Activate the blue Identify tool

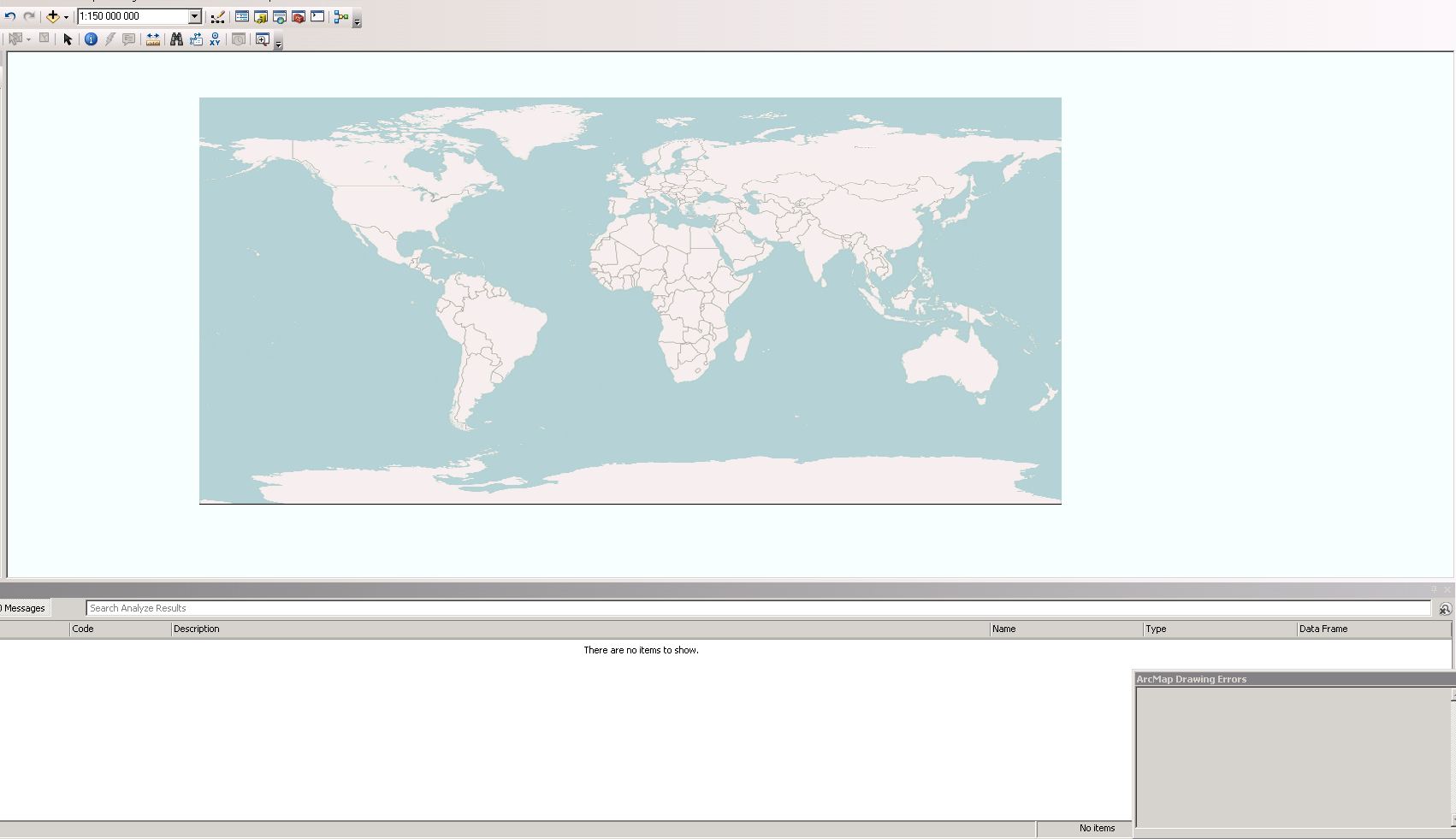91,39
